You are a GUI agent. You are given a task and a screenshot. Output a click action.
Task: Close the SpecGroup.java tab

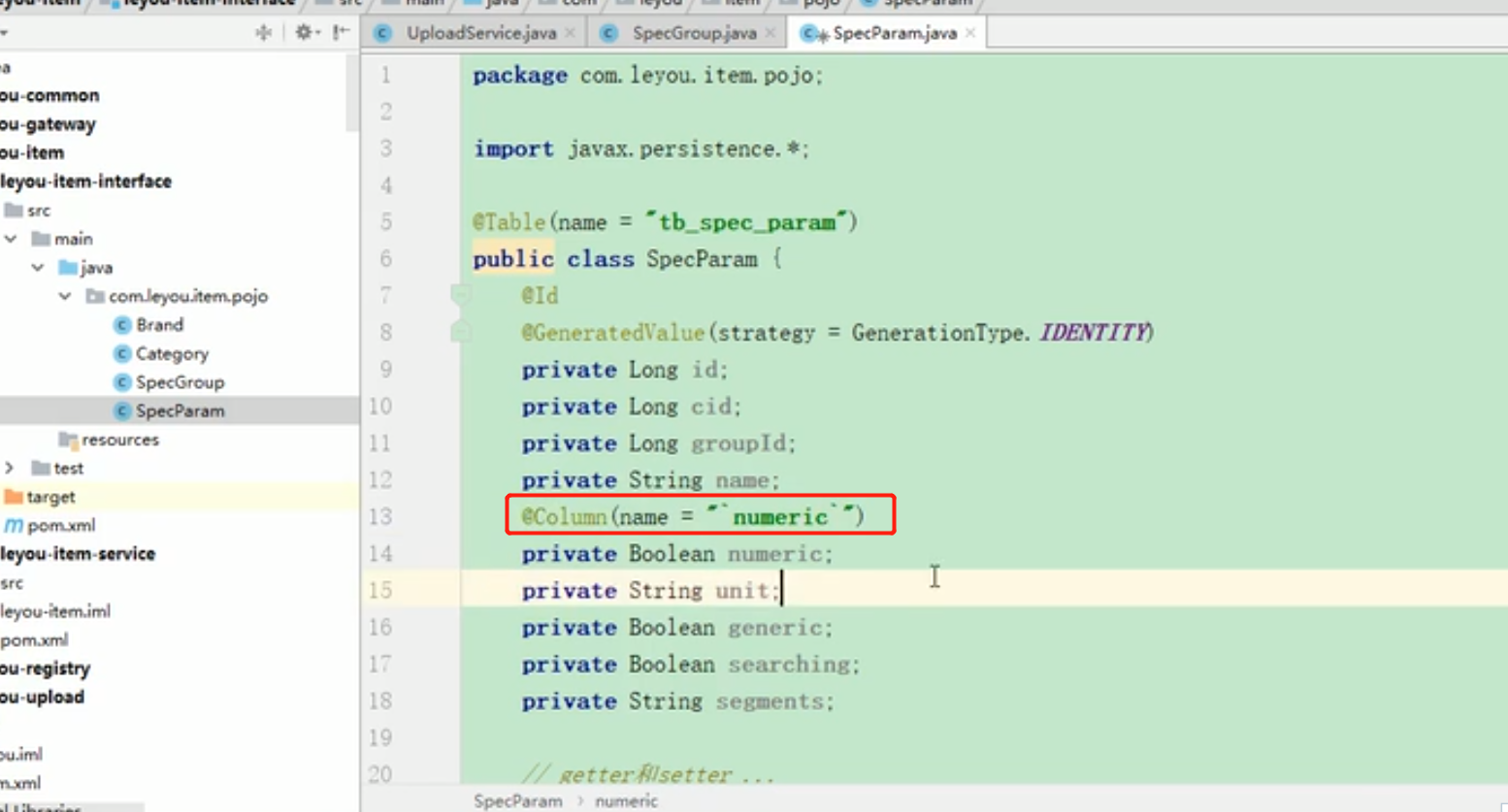click(x=770, y=33)
